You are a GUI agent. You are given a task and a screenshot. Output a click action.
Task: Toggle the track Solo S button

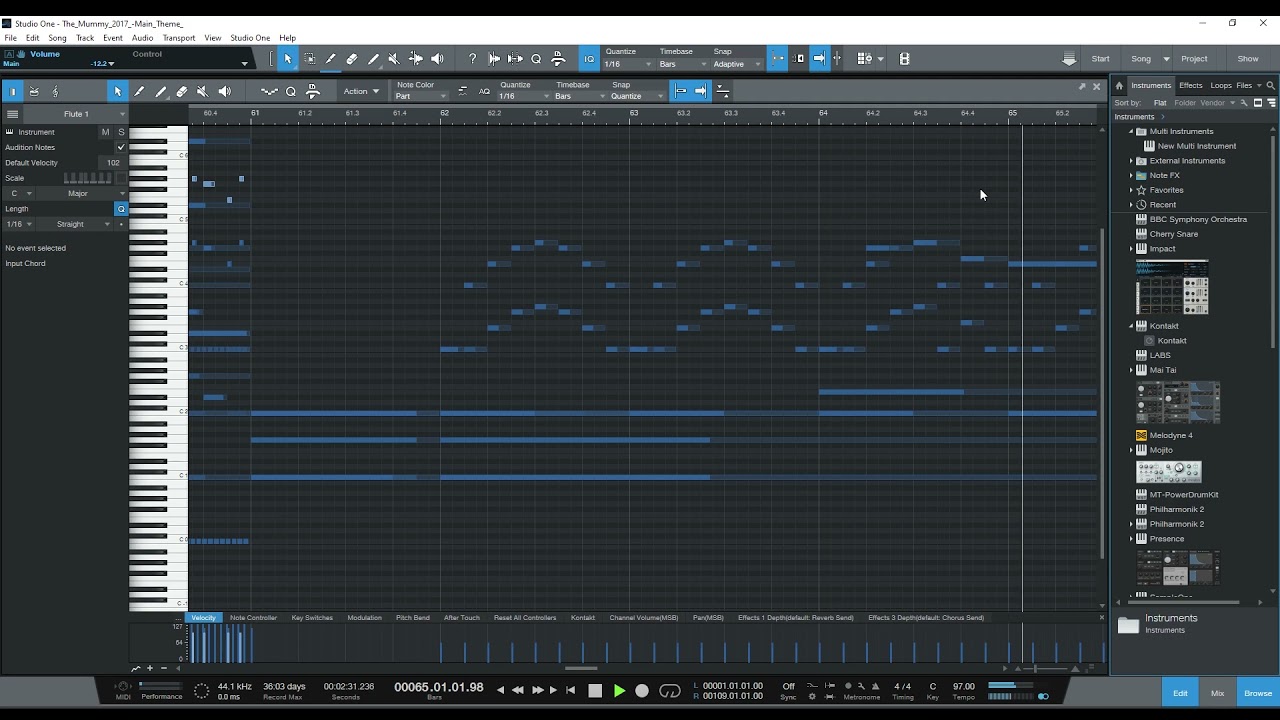pos(121,132)
